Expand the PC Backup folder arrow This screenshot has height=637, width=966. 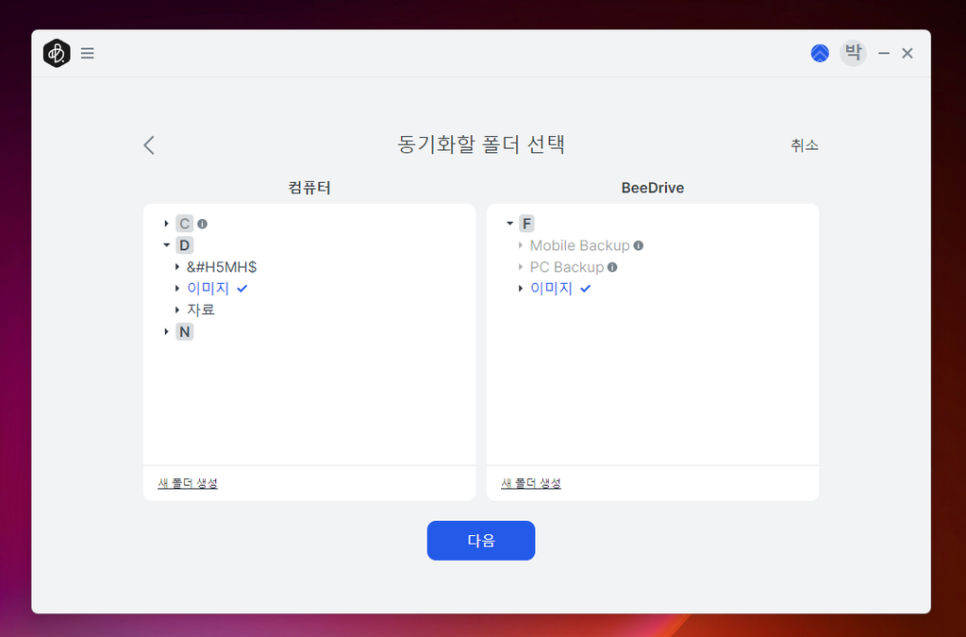[x=520, y=267]
